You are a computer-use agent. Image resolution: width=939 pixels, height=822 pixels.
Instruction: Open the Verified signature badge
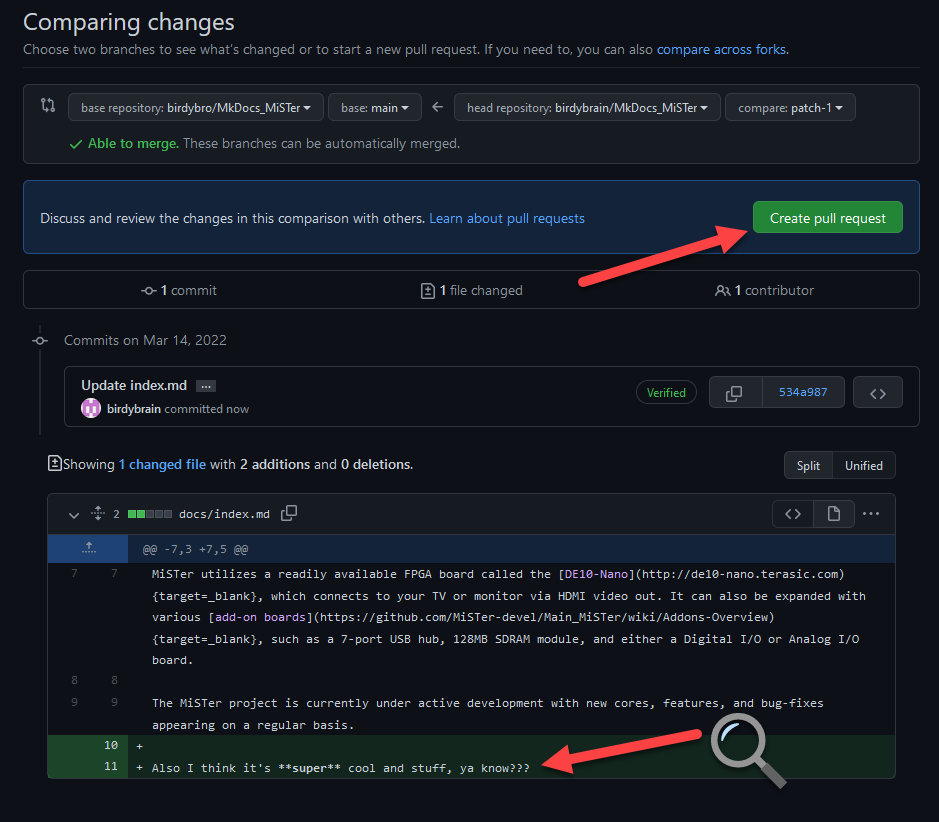(666, 393)
